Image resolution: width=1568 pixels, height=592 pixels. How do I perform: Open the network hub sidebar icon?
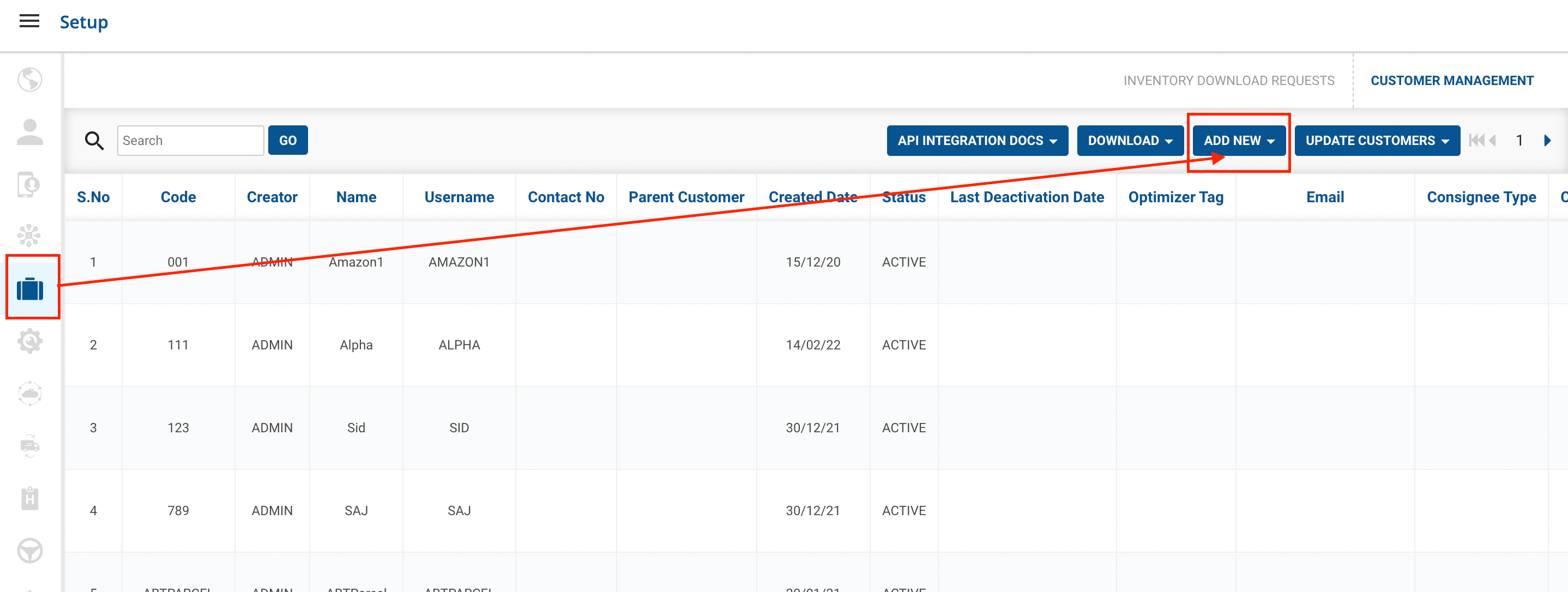29,236
